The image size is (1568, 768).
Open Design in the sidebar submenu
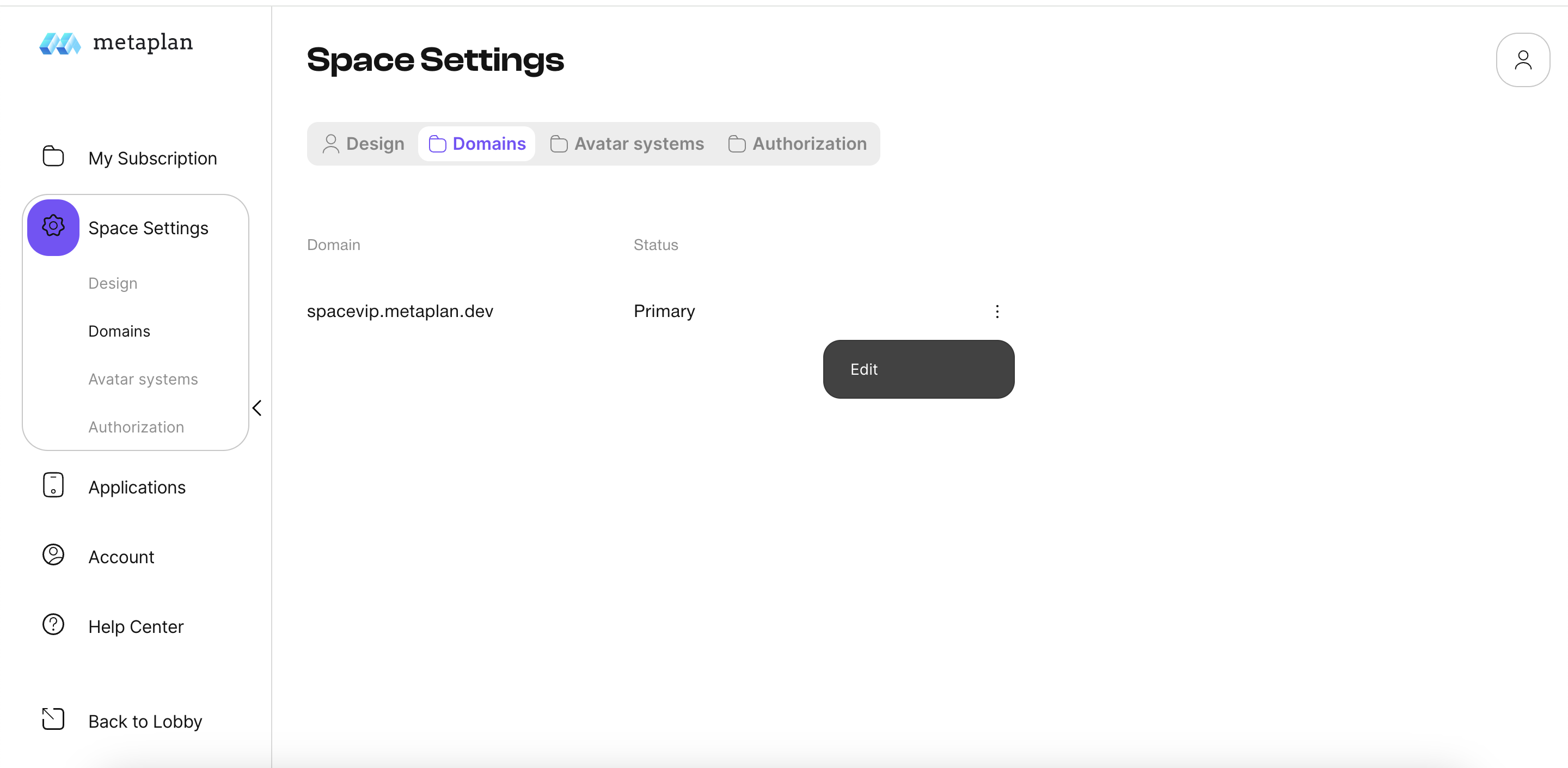(x=113, y=283)
